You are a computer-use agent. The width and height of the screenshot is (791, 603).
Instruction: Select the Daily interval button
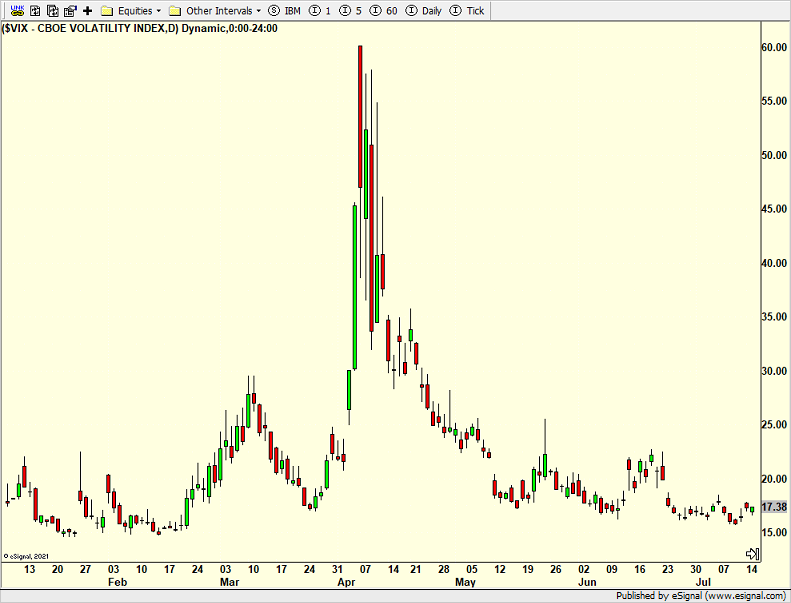click(x=424, y=11)
